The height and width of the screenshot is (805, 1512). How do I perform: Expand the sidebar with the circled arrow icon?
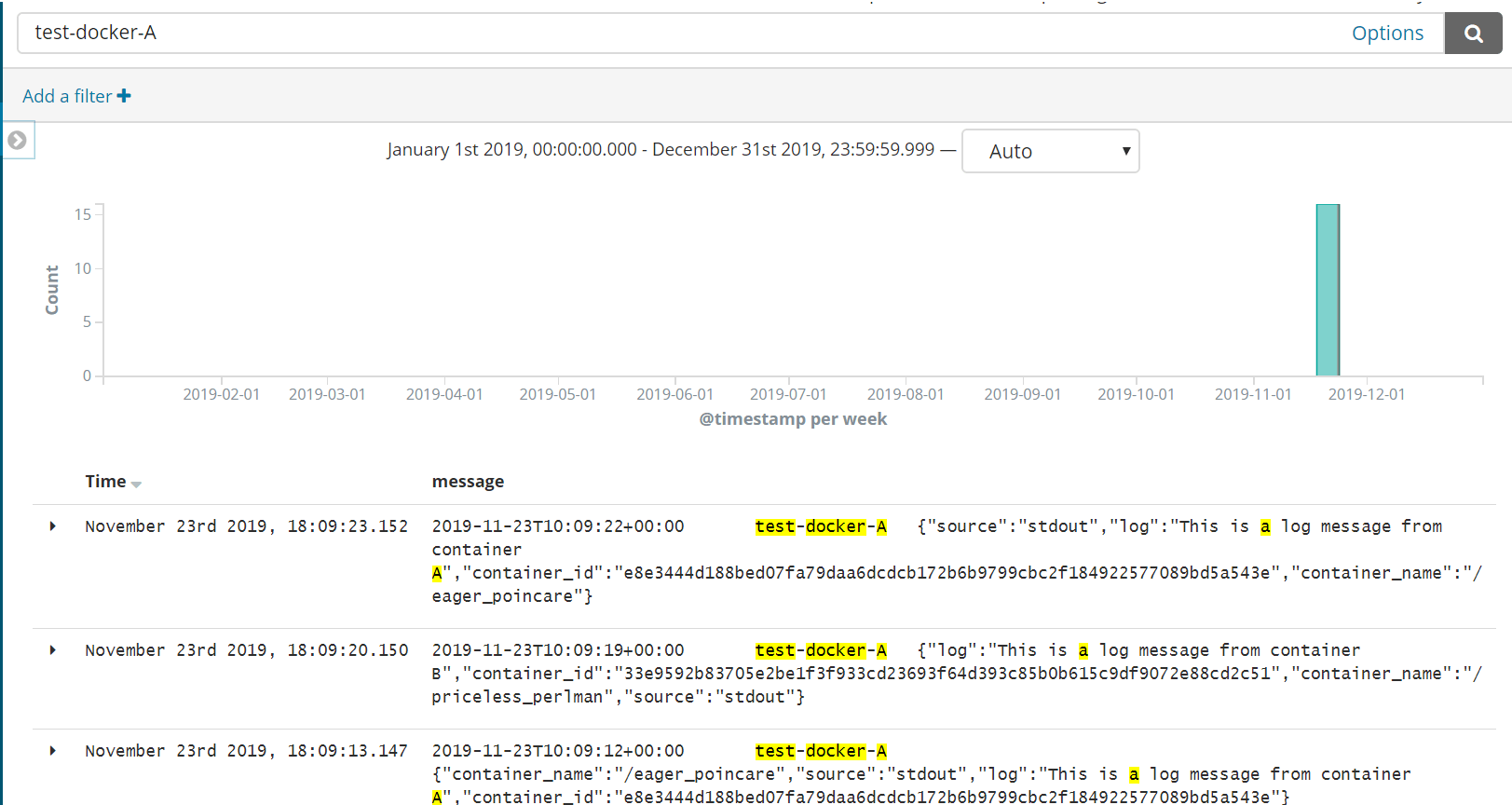17,141
